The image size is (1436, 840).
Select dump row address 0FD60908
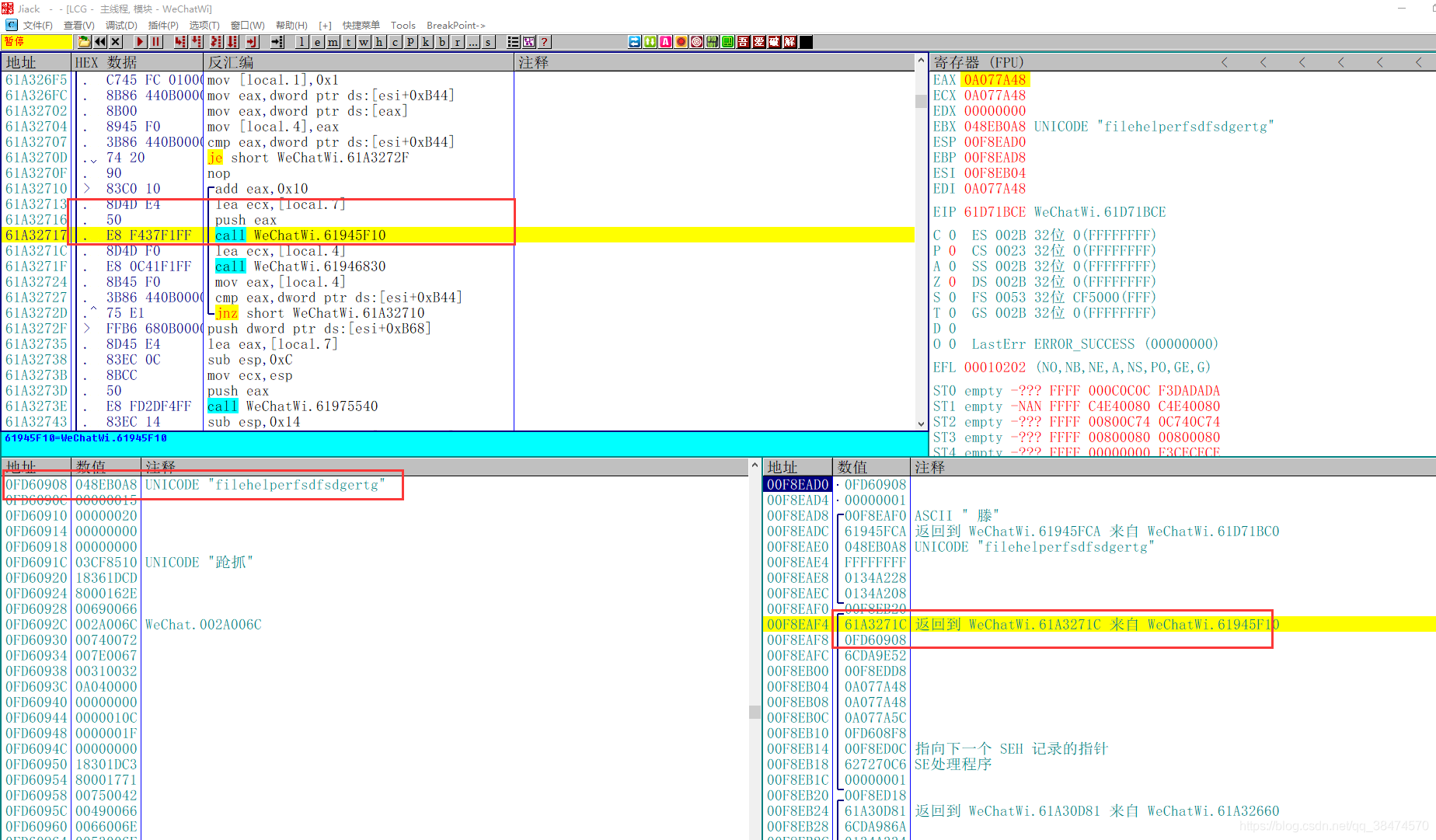[37, 485]
